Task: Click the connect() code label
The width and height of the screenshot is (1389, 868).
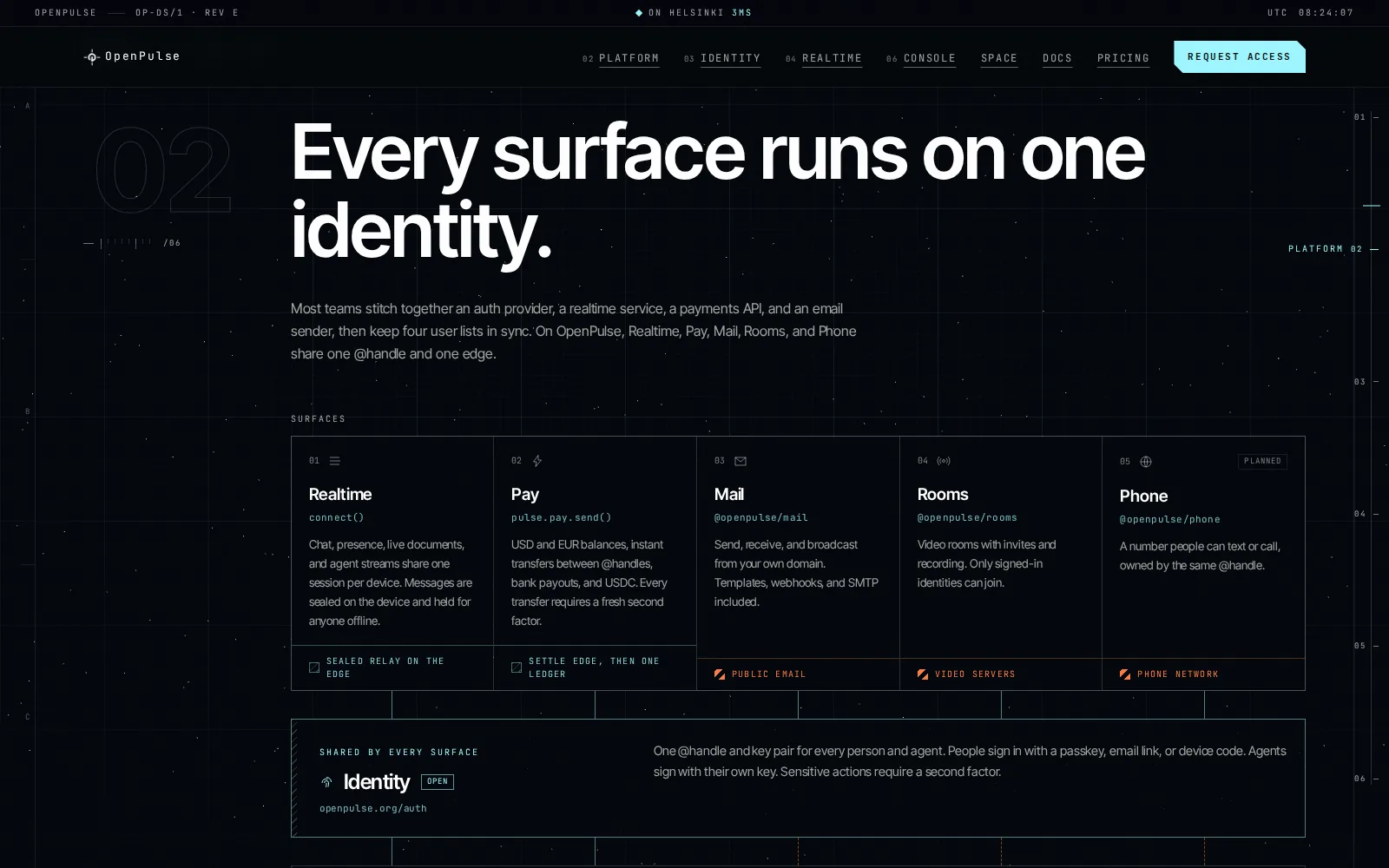Action: [337, 517]
